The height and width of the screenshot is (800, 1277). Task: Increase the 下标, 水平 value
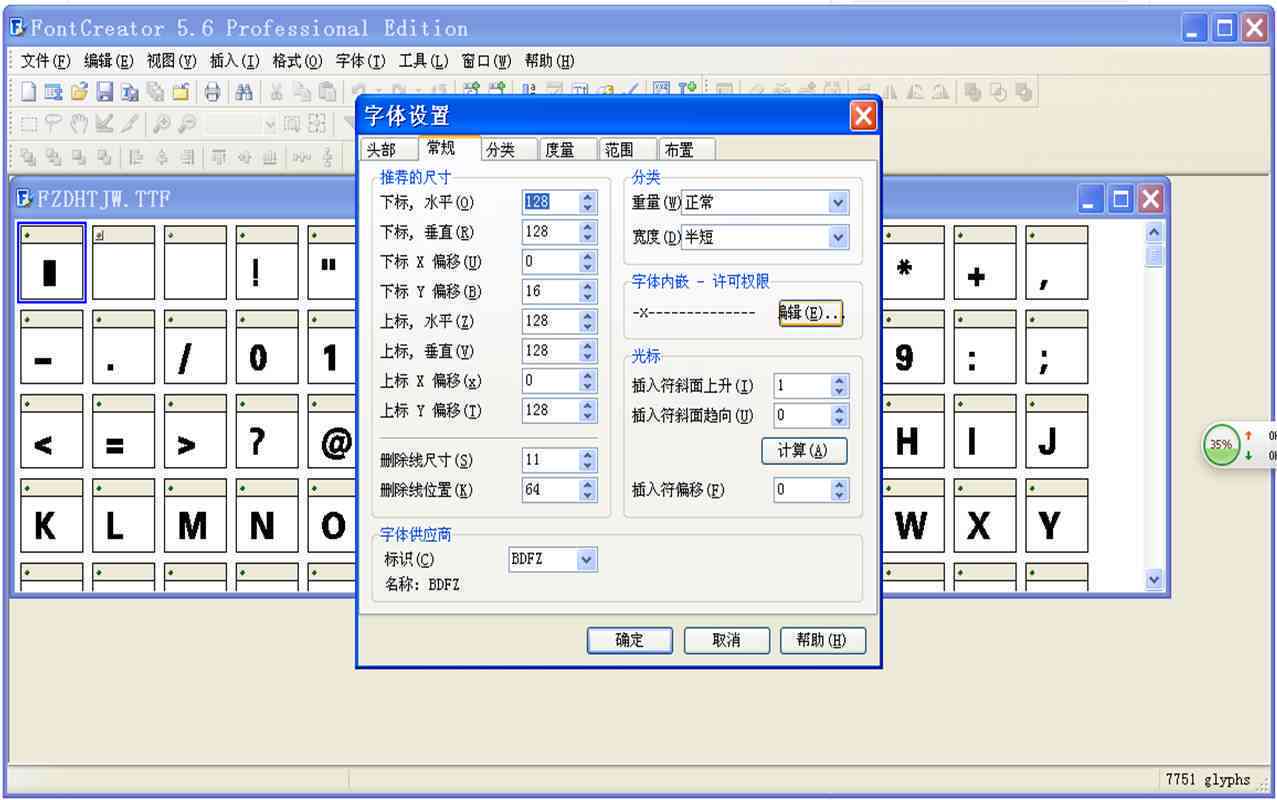point(588,197)
